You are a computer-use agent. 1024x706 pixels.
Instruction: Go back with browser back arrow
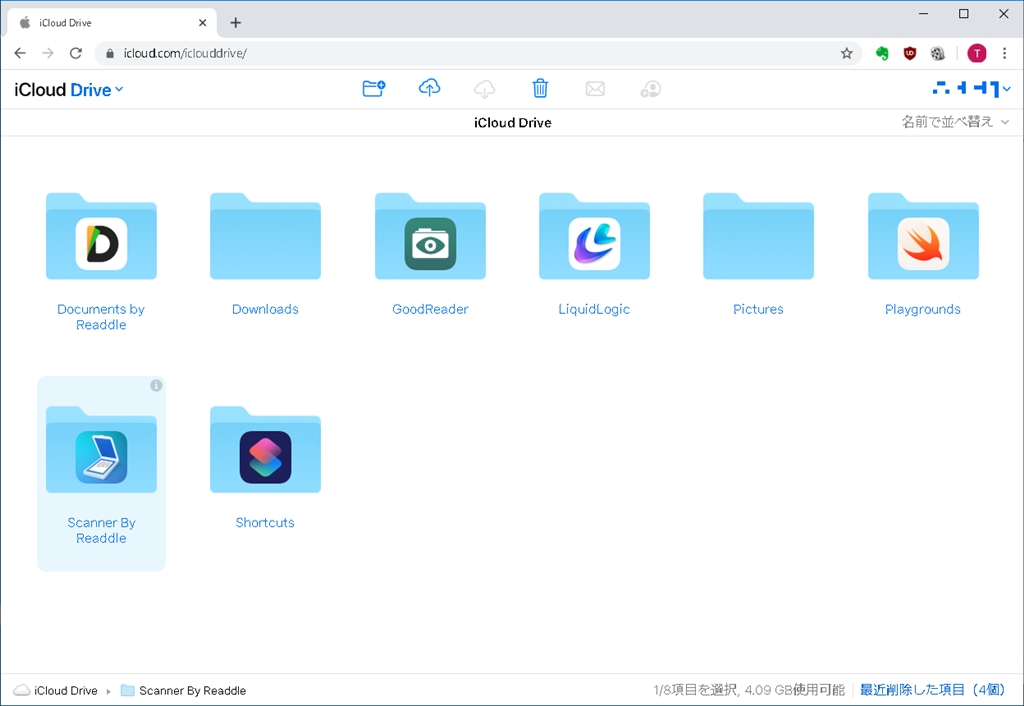click(20, 54)
